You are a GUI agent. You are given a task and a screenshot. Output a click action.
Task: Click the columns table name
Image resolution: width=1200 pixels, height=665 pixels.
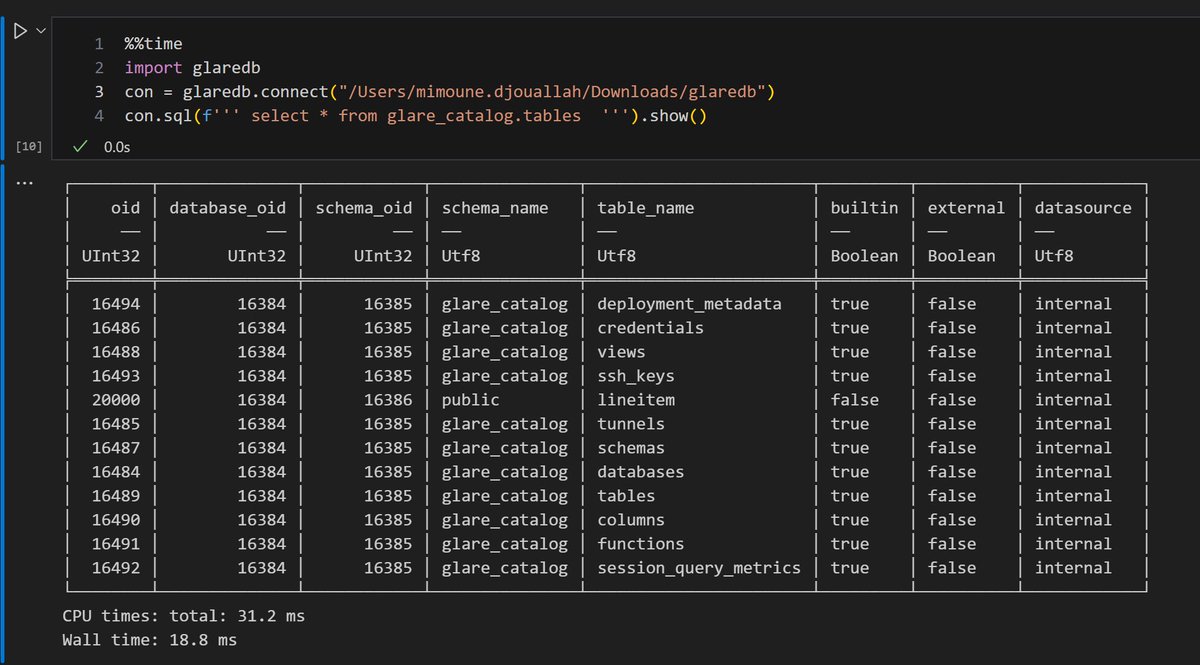click(x=631, y=520)
